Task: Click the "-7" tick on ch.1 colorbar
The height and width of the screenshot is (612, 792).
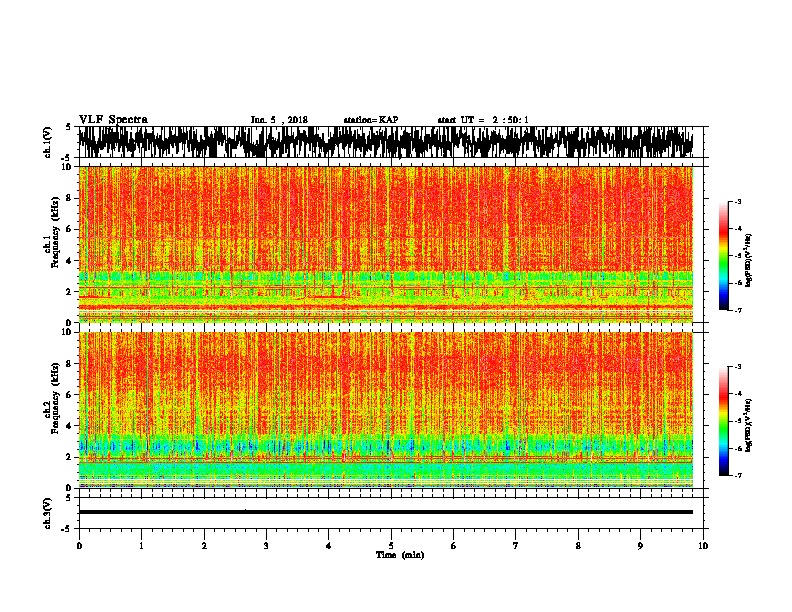Action: click(738, 310)
